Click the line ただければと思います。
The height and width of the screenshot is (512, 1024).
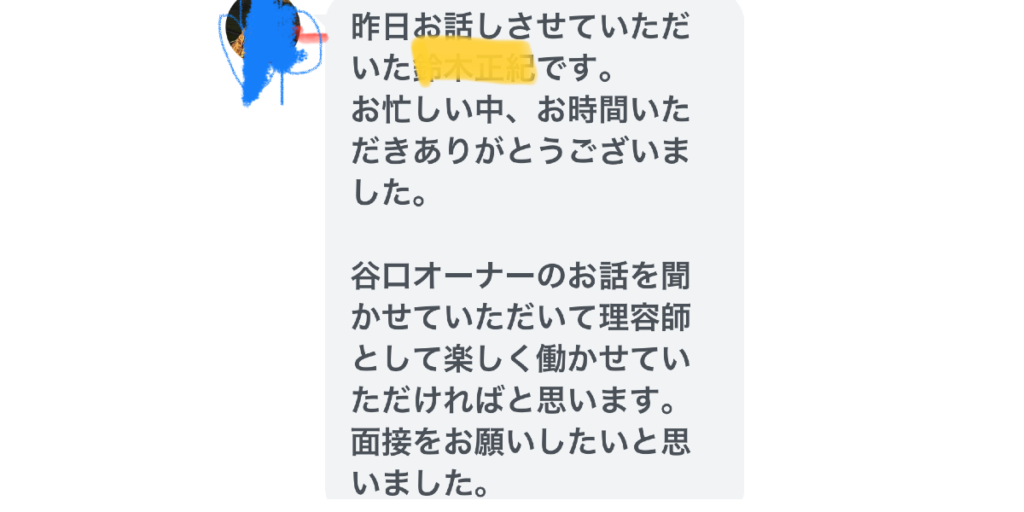pyautogui.click(x=513, y=406)
